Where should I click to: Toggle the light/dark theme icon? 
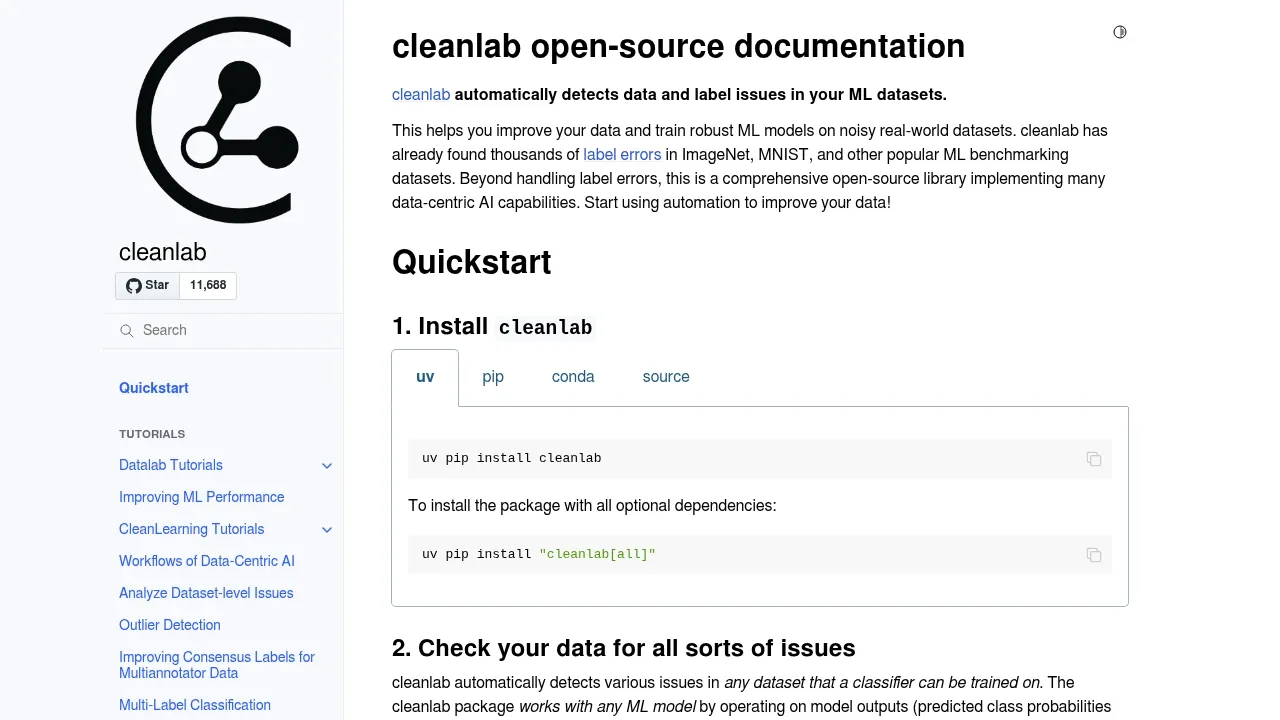coord(1120,32)
